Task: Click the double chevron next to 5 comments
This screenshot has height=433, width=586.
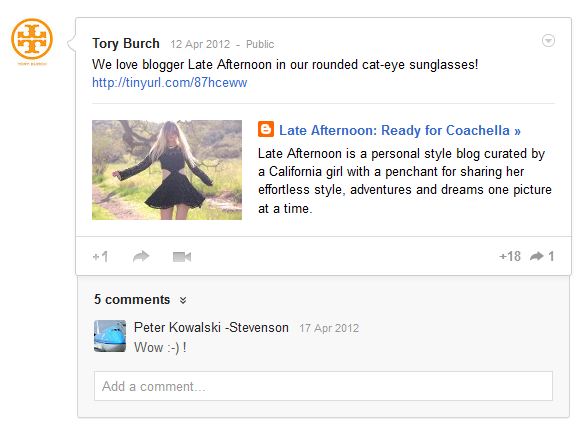Action: pyautogui.click(x=183, y=300)
